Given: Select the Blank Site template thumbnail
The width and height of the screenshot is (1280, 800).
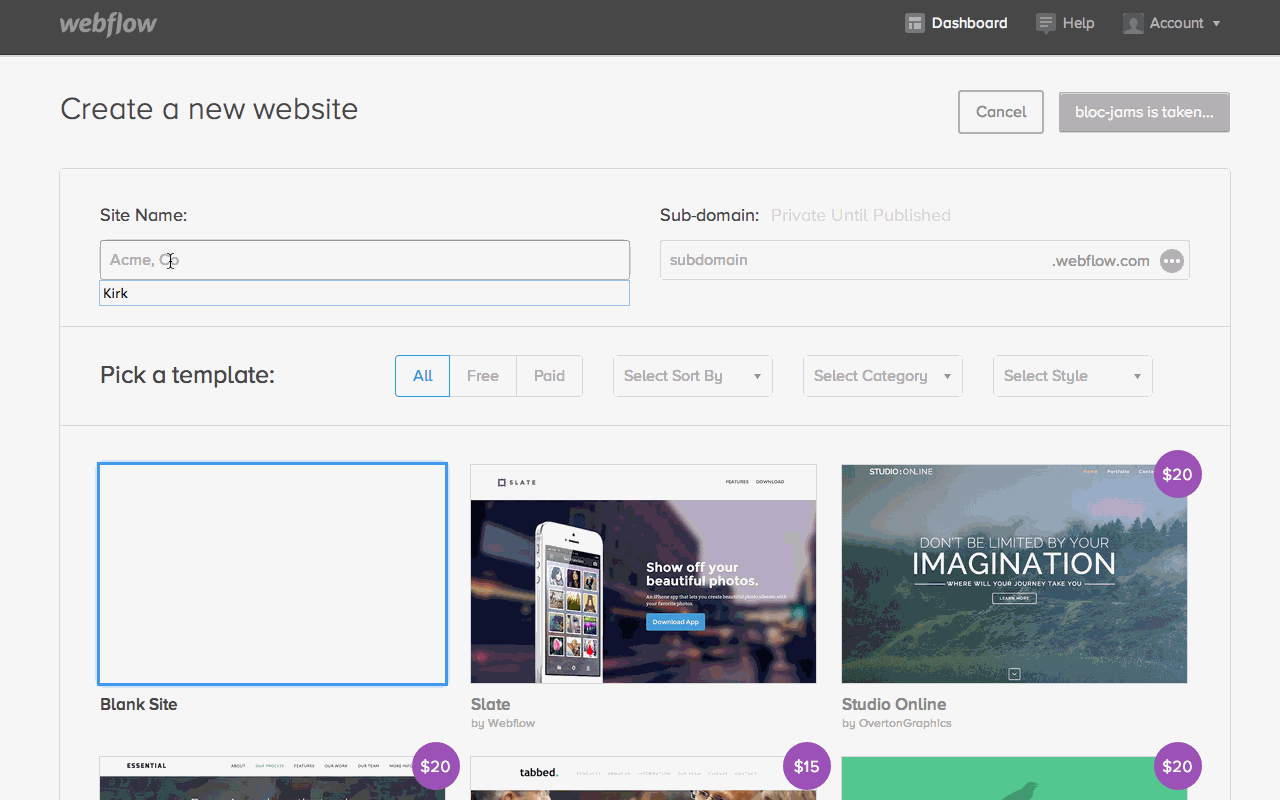Looking at the screenshot, I should click(272, 573).
